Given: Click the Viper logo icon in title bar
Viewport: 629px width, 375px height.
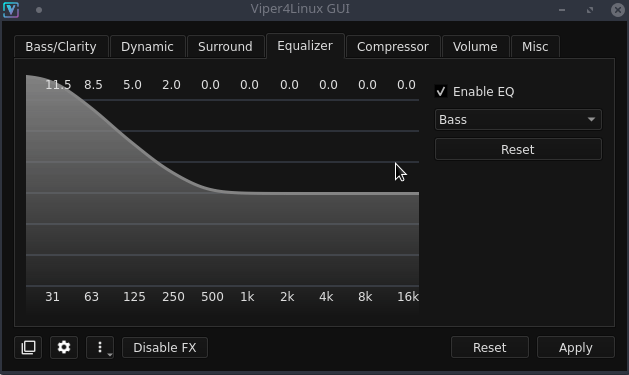Looking at the screenshot, I should (x=11, y=10).
